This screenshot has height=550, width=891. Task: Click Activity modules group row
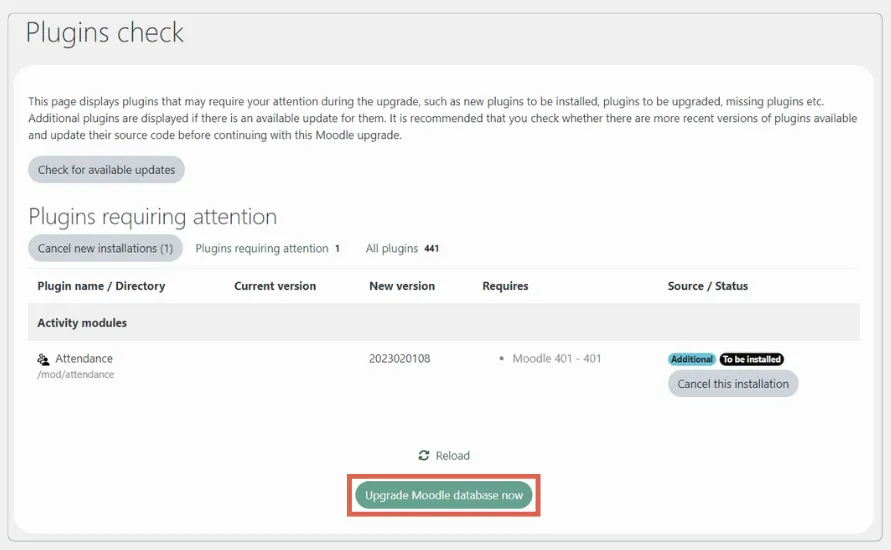(x=444, y=322)
